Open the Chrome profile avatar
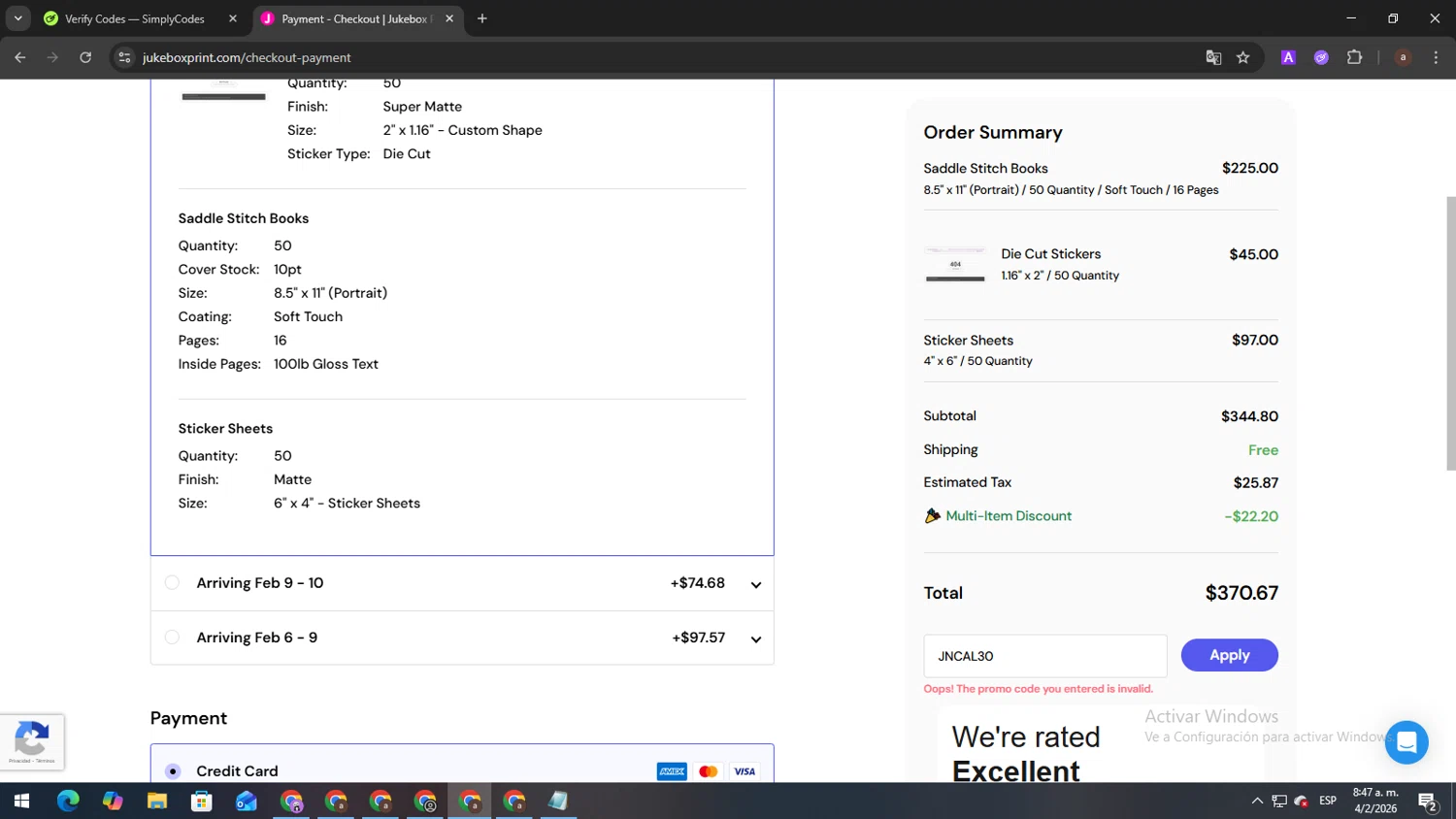This screenshot has width=1456, height=819. click(x=1403, y=57)
